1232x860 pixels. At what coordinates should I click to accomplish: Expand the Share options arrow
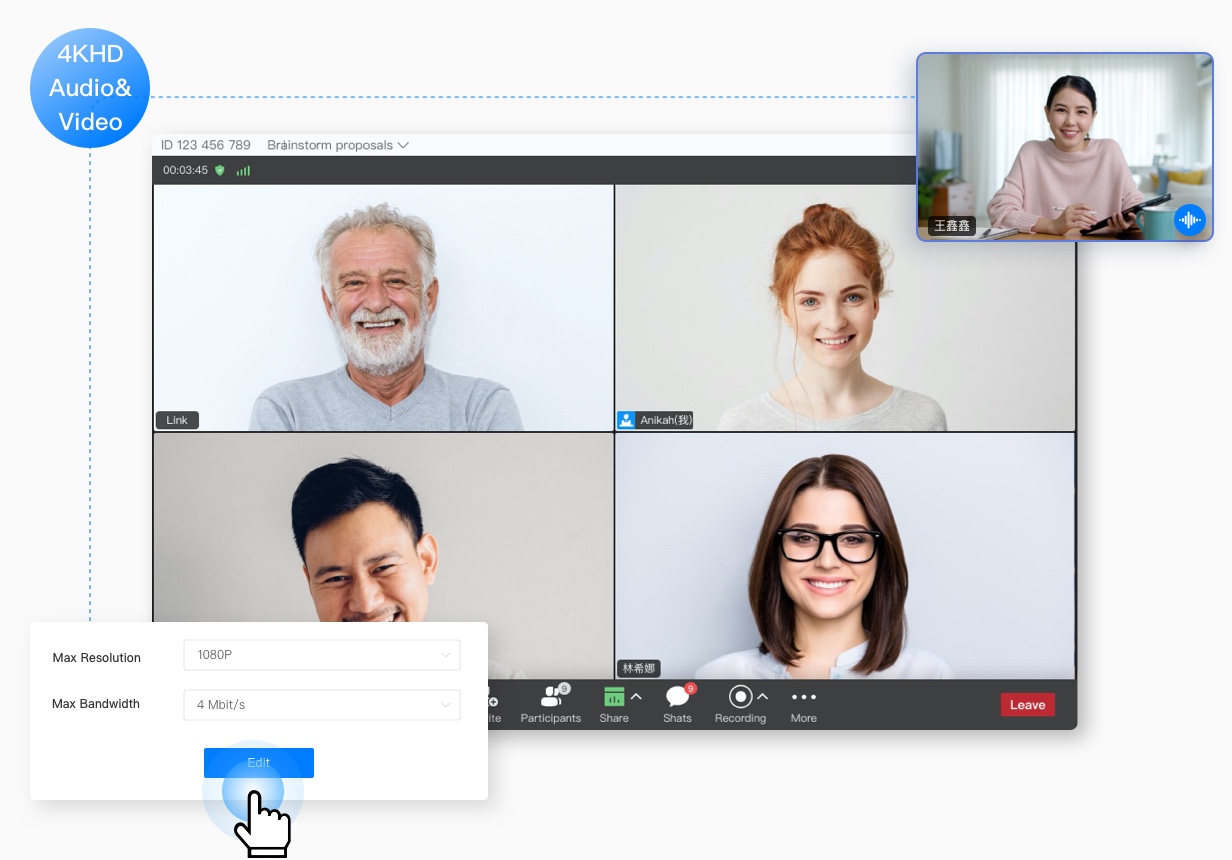click(636, 696)
